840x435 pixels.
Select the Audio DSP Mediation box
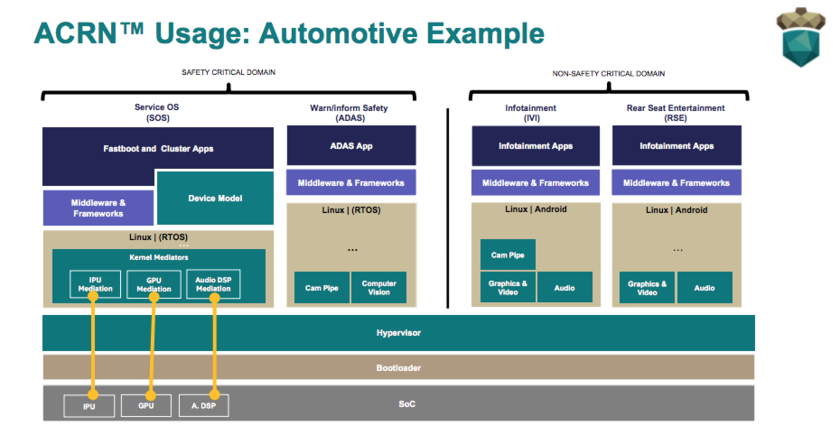[x=213, y=284]
